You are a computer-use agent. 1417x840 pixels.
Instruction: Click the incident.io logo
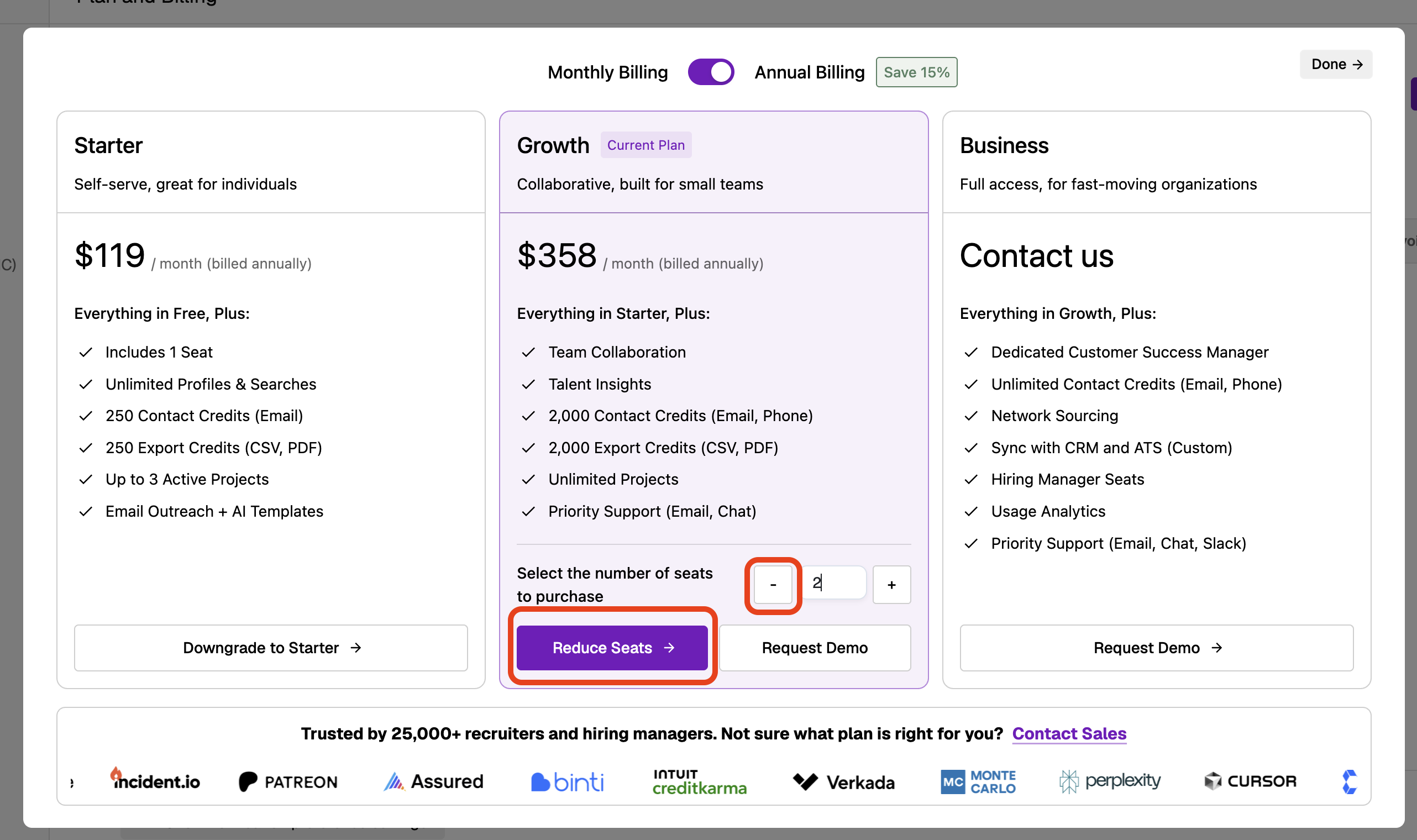[x=155, y=780]
